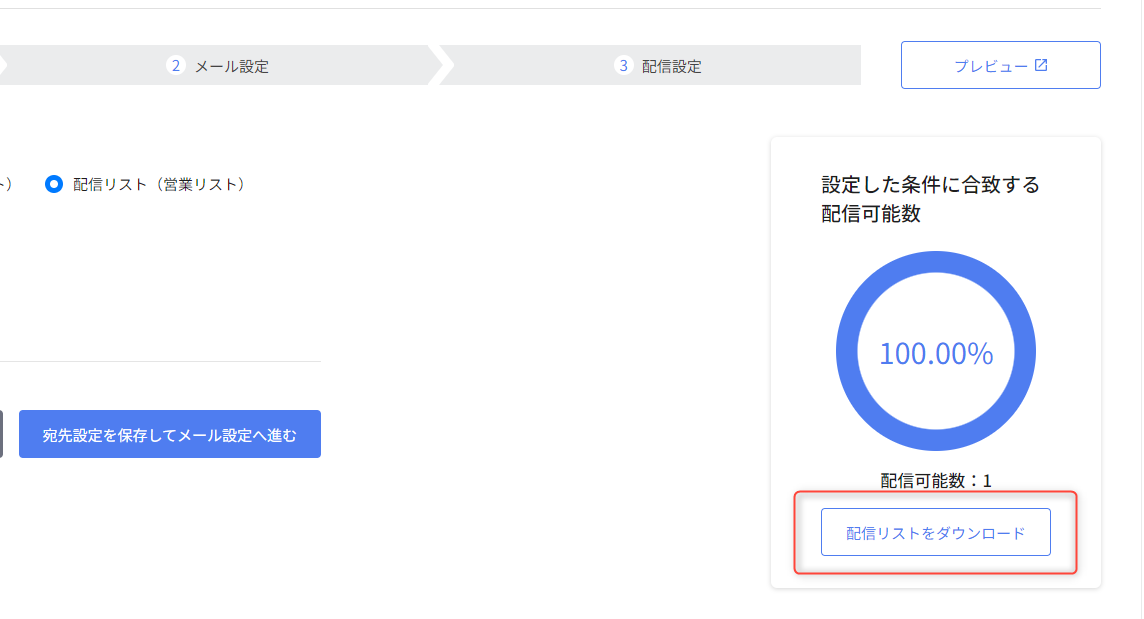
Task: Select the 配信リスト（営業リスト）radio button
Action: pyautogui.click(x=53, y=184)
